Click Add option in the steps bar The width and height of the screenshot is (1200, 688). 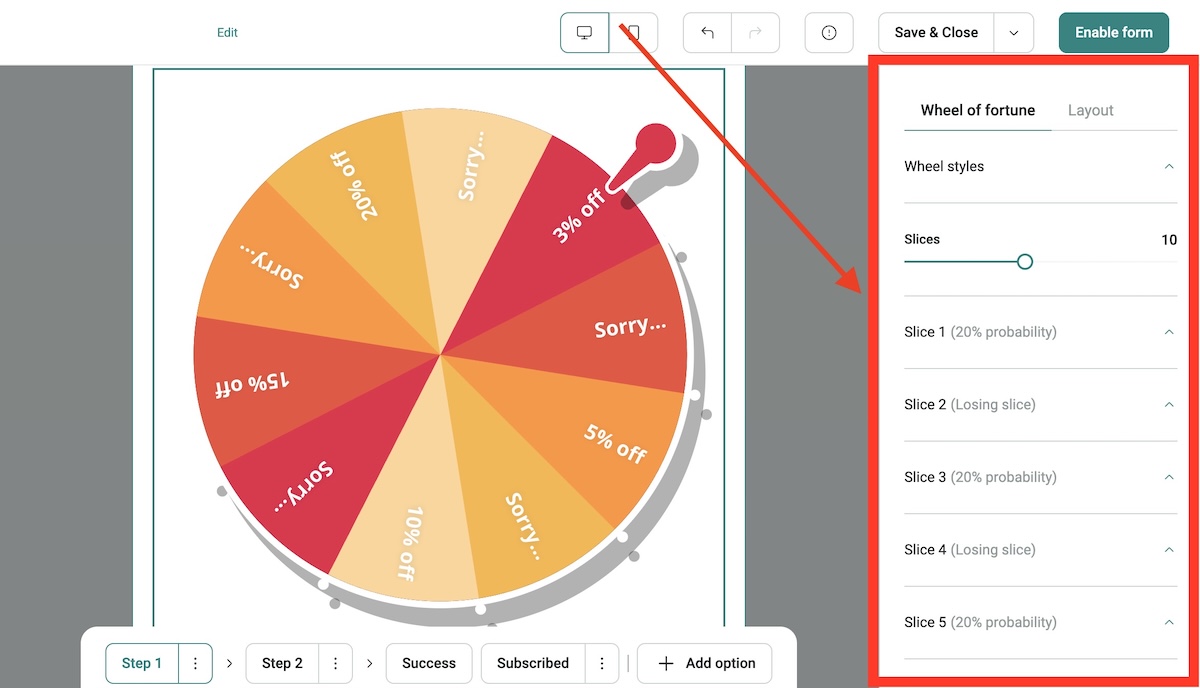pos(704,663)
